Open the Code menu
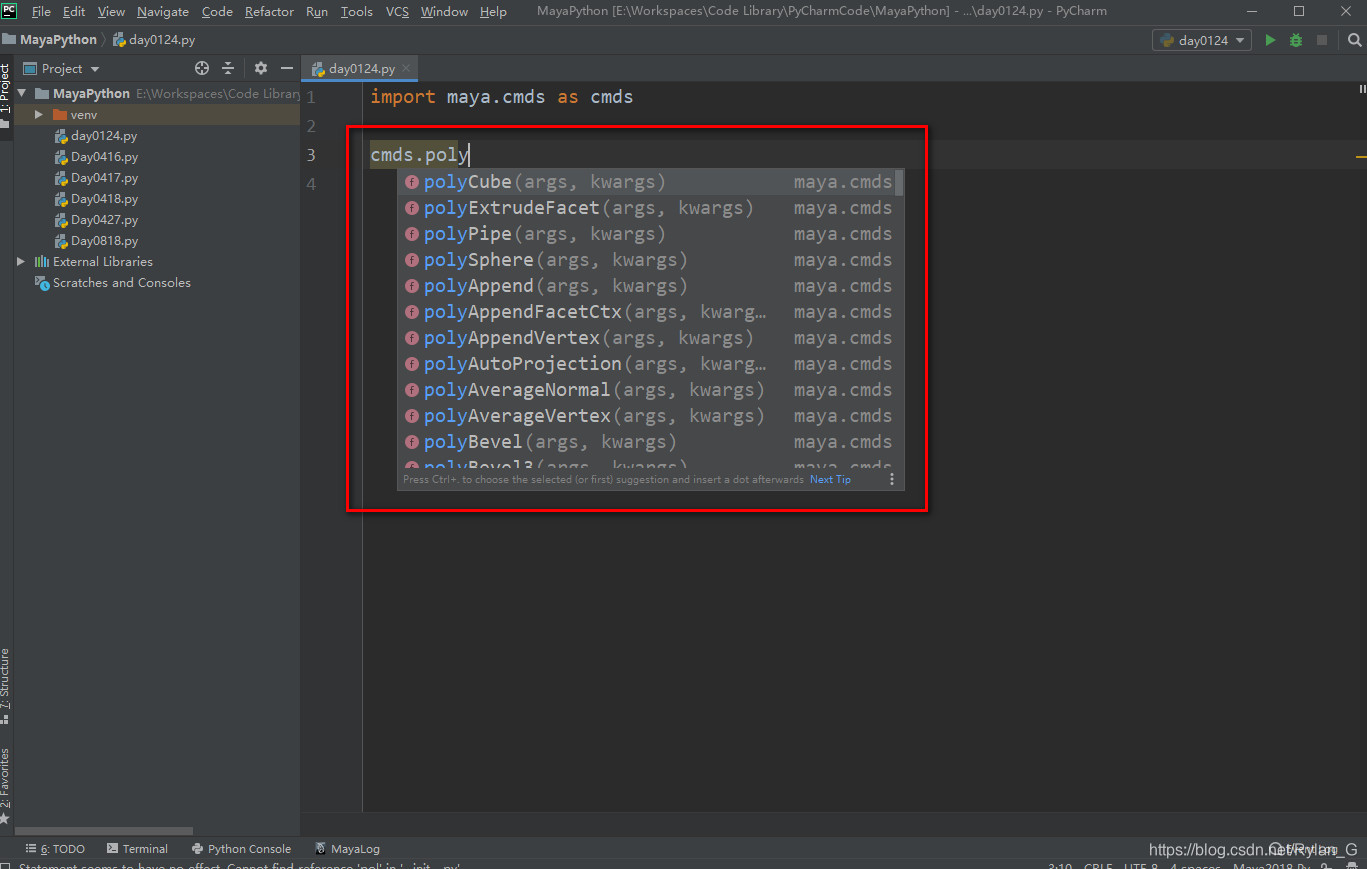The width and height of the screenshot is (1367, 869). (x=217, y=12)
